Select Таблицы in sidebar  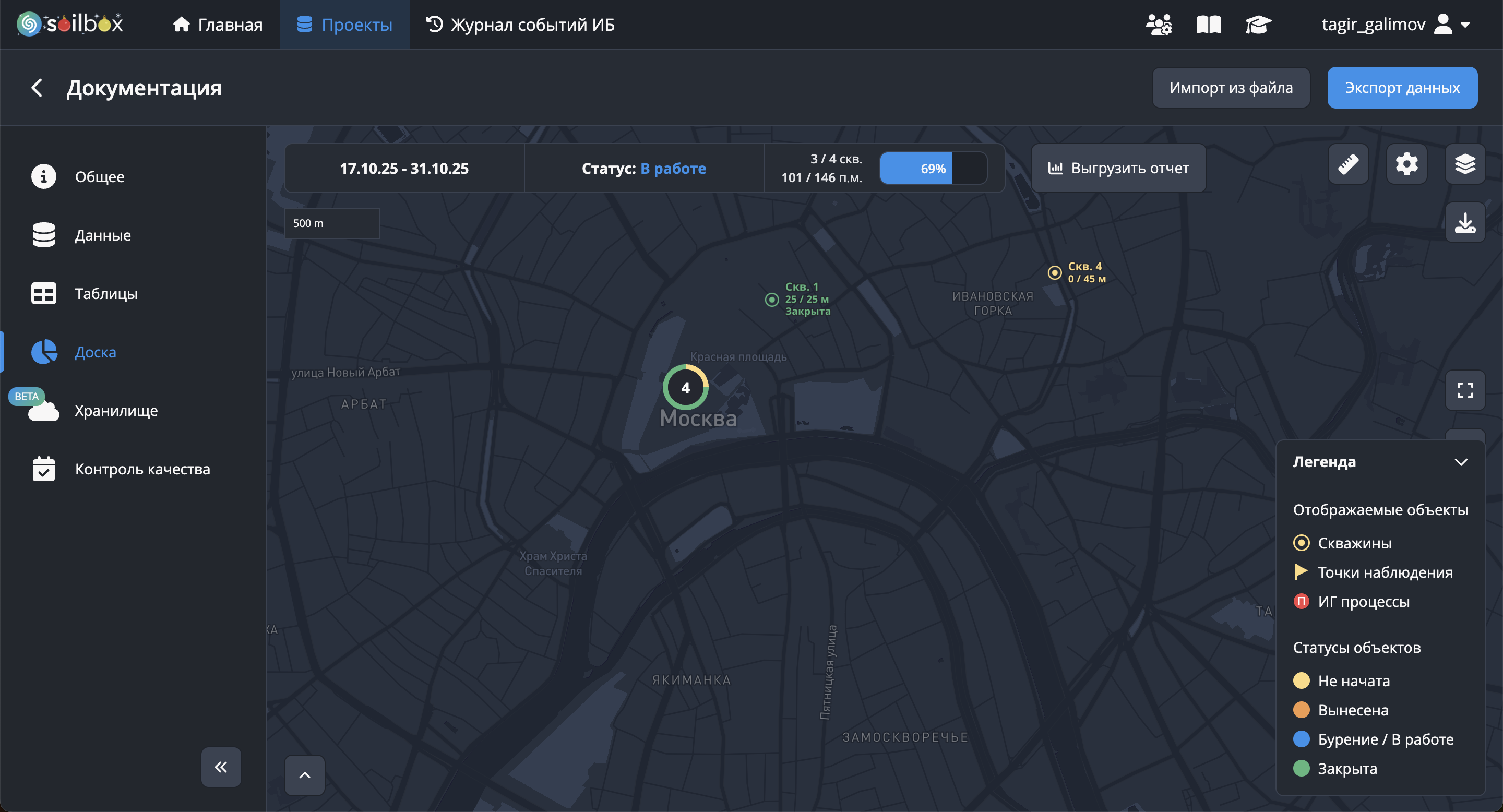105,293
